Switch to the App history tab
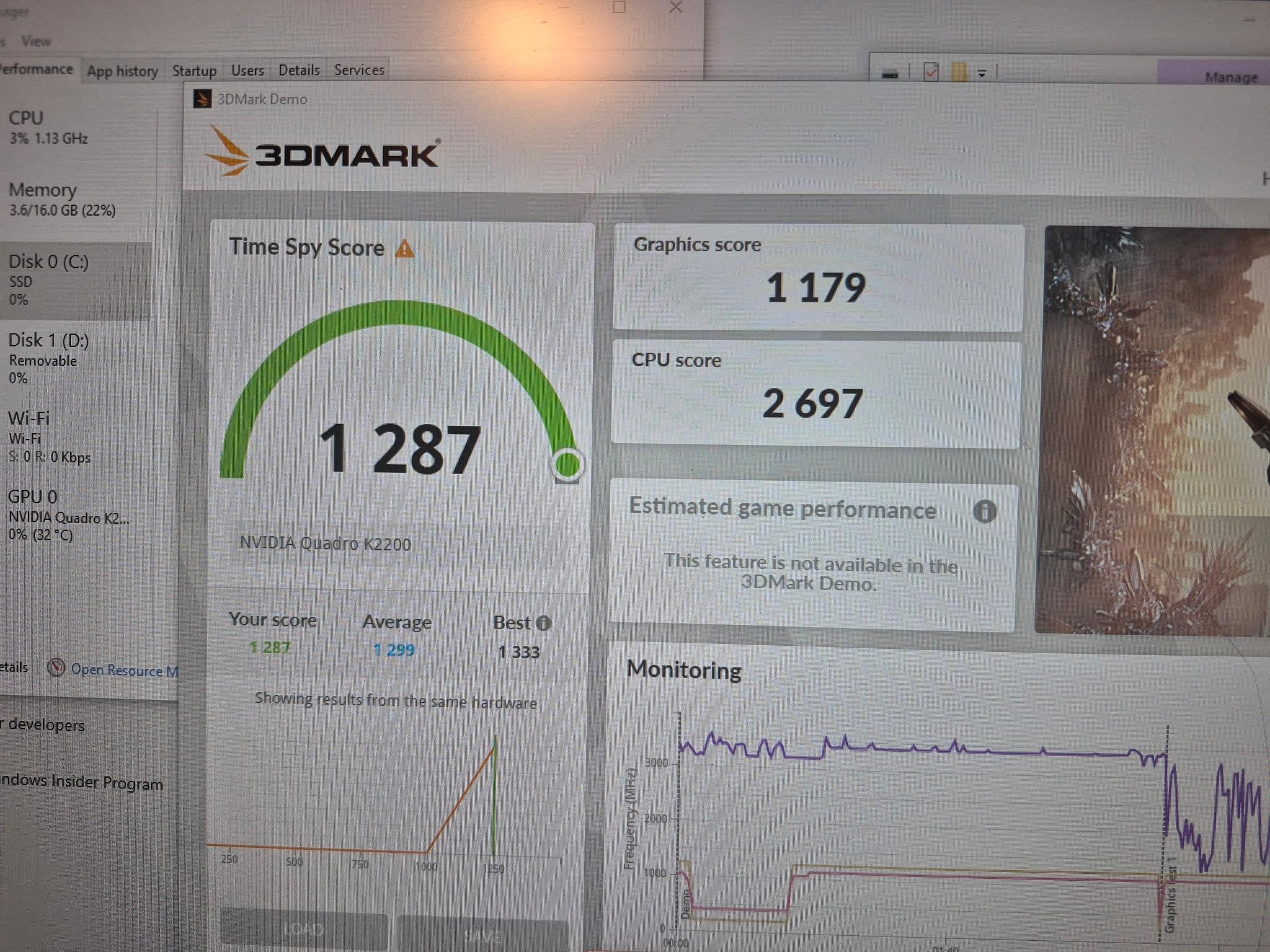The width and height of the screenshot is (1270, 952). 122,71
